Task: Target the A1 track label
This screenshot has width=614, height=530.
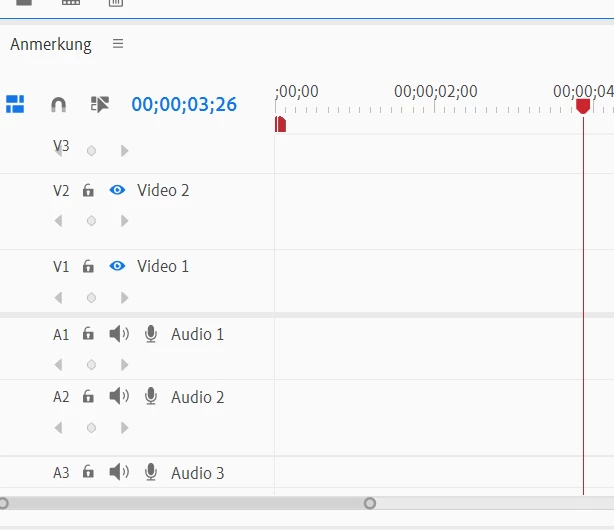Action: click(61, 335)
